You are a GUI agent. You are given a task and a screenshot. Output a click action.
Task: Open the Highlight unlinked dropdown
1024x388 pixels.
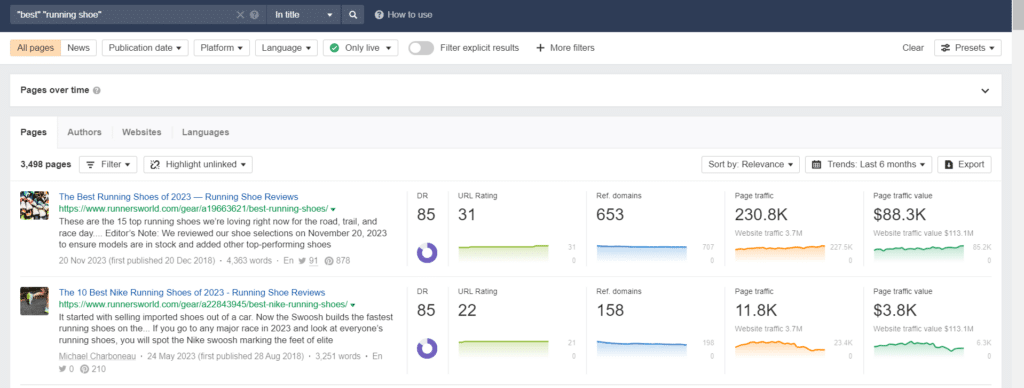click(198, 165)
